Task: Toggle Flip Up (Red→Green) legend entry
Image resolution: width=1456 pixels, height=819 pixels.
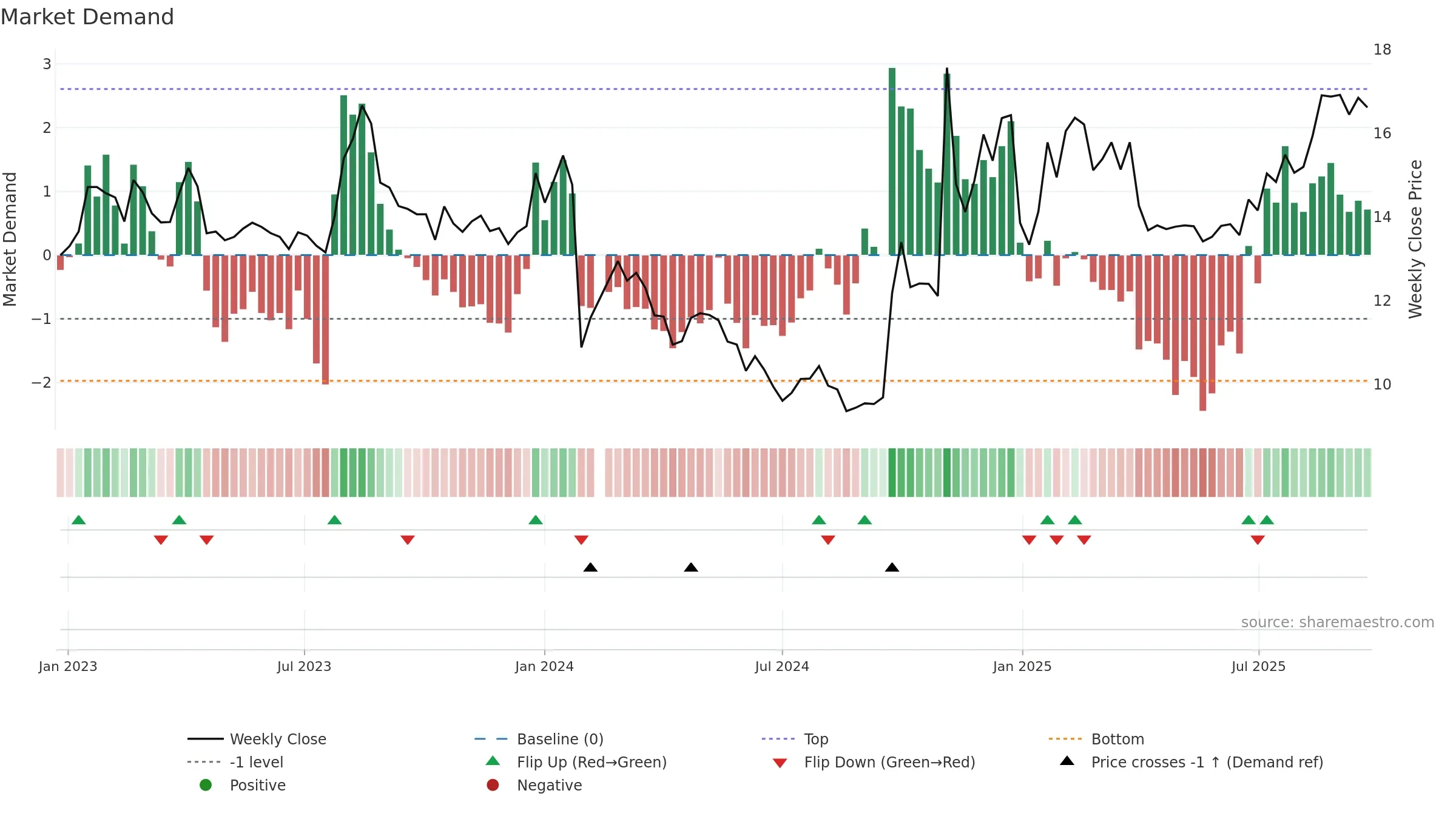Action: point(576,762)
